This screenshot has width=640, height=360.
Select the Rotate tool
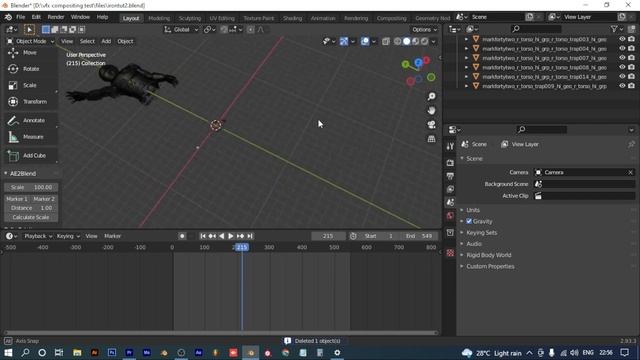tap(31, 69)
